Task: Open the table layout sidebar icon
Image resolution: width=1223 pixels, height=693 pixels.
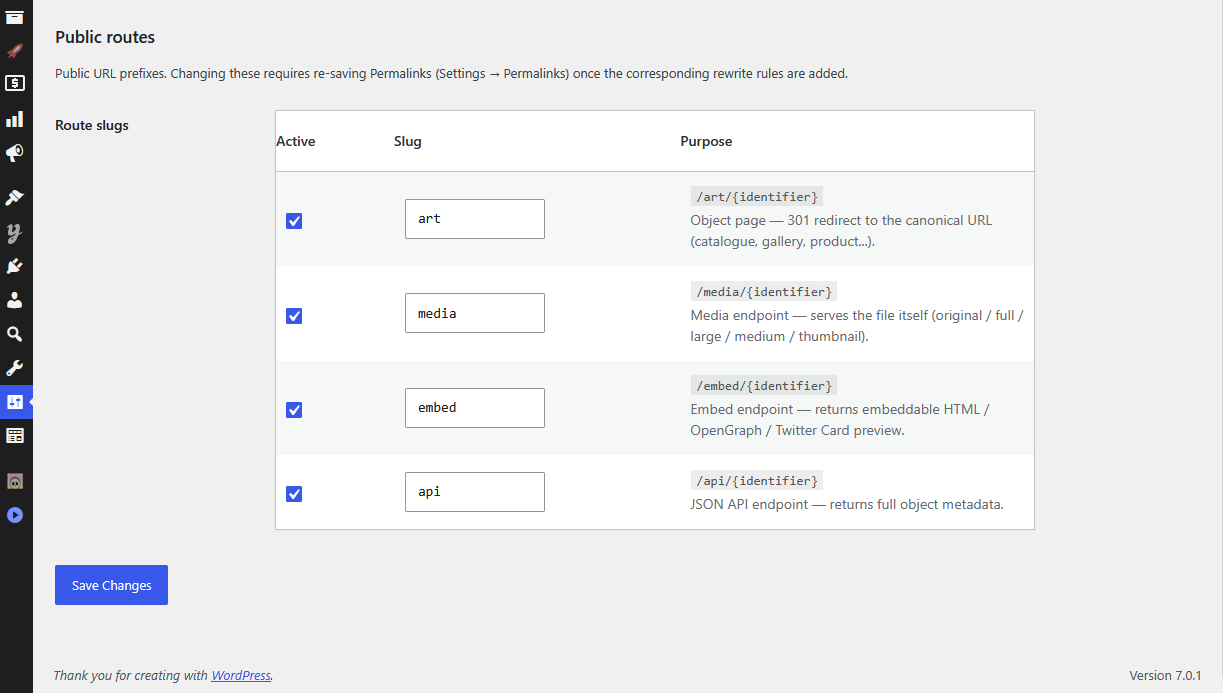Action: click(x=15, y=436)
